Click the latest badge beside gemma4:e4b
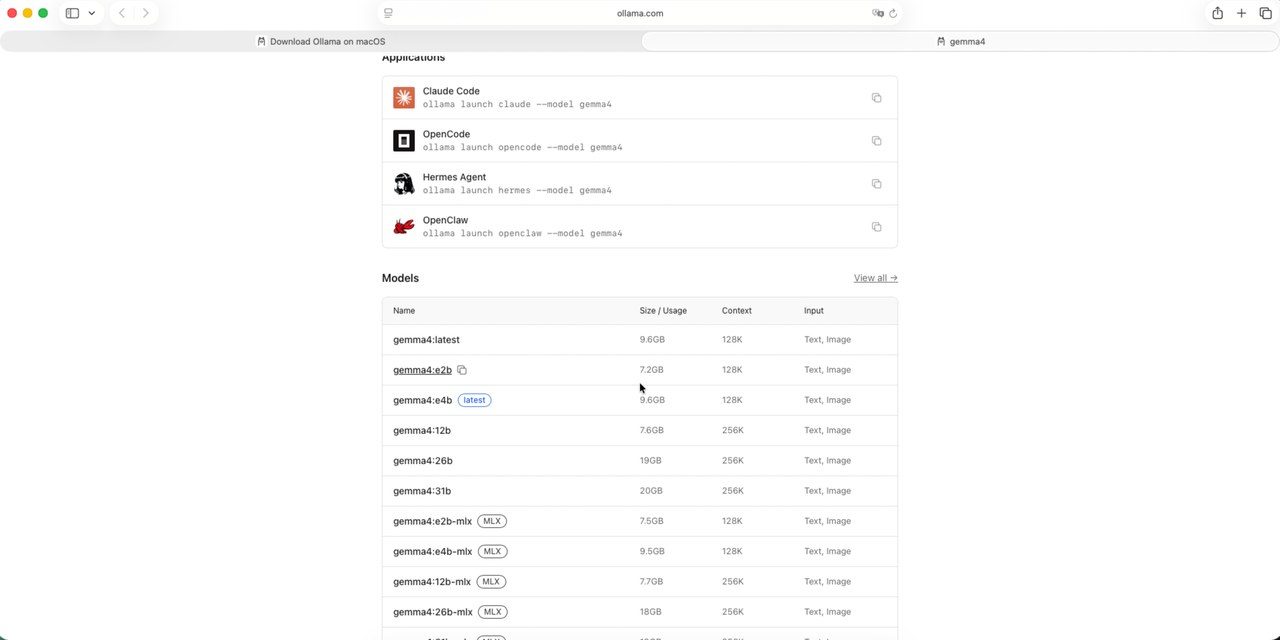 coord(475,400)
